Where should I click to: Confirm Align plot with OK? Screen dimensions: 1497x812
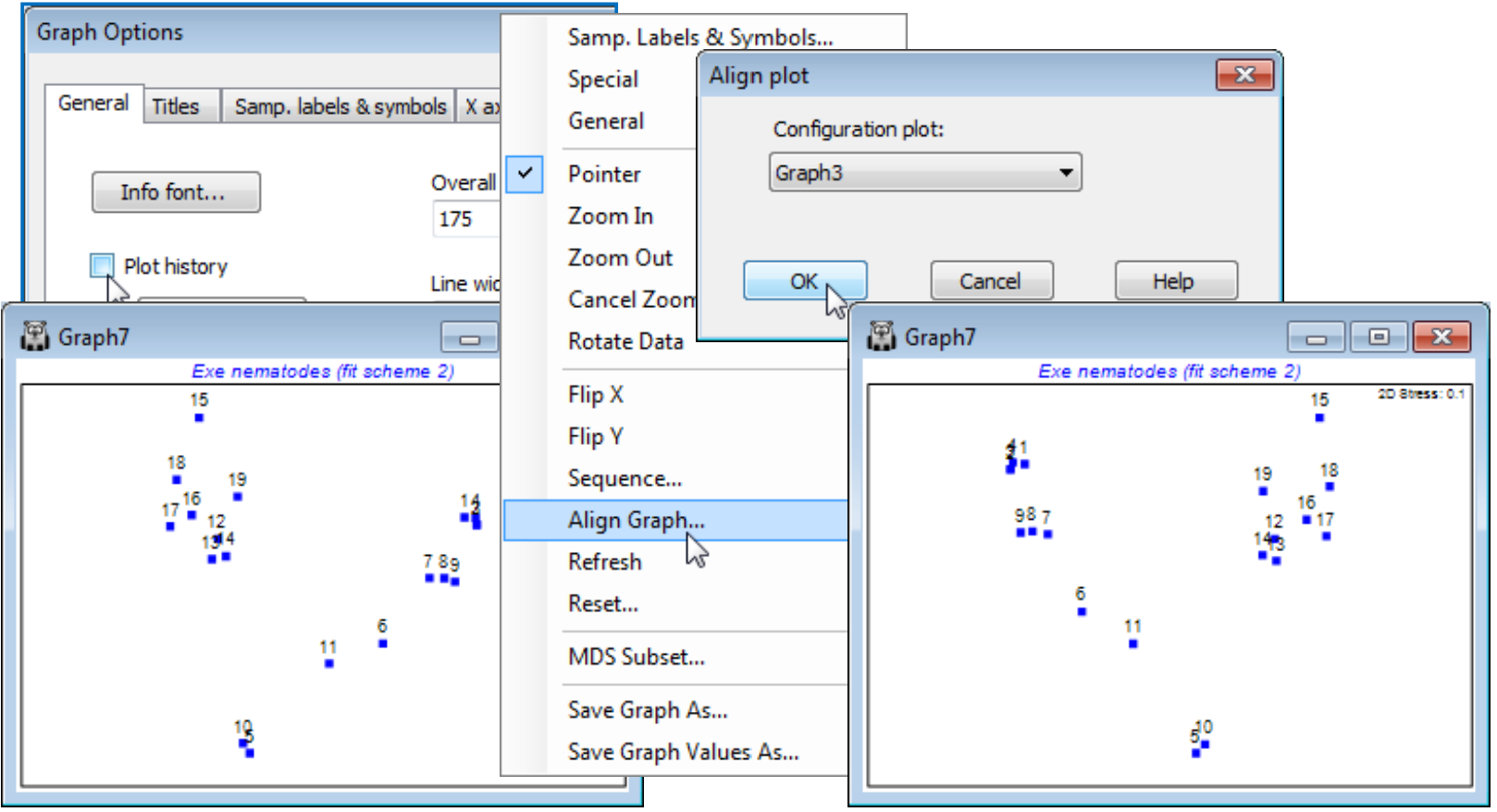[x=805, y=281]
